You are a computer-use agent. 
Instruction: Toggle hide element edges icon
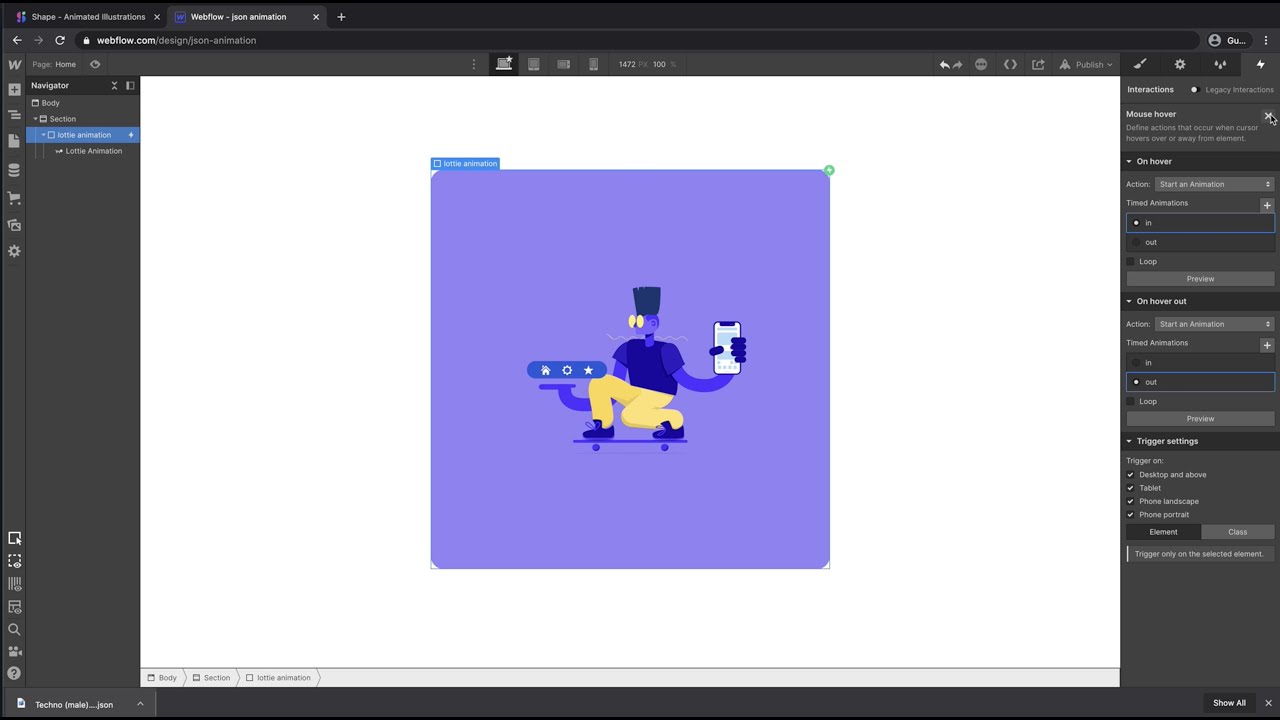tap(14, 561)
